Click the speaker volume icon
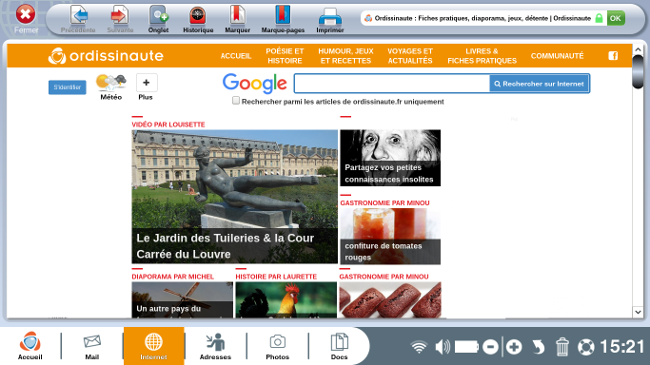The width and height of the screenshot is (650, 365). (442, 347)
